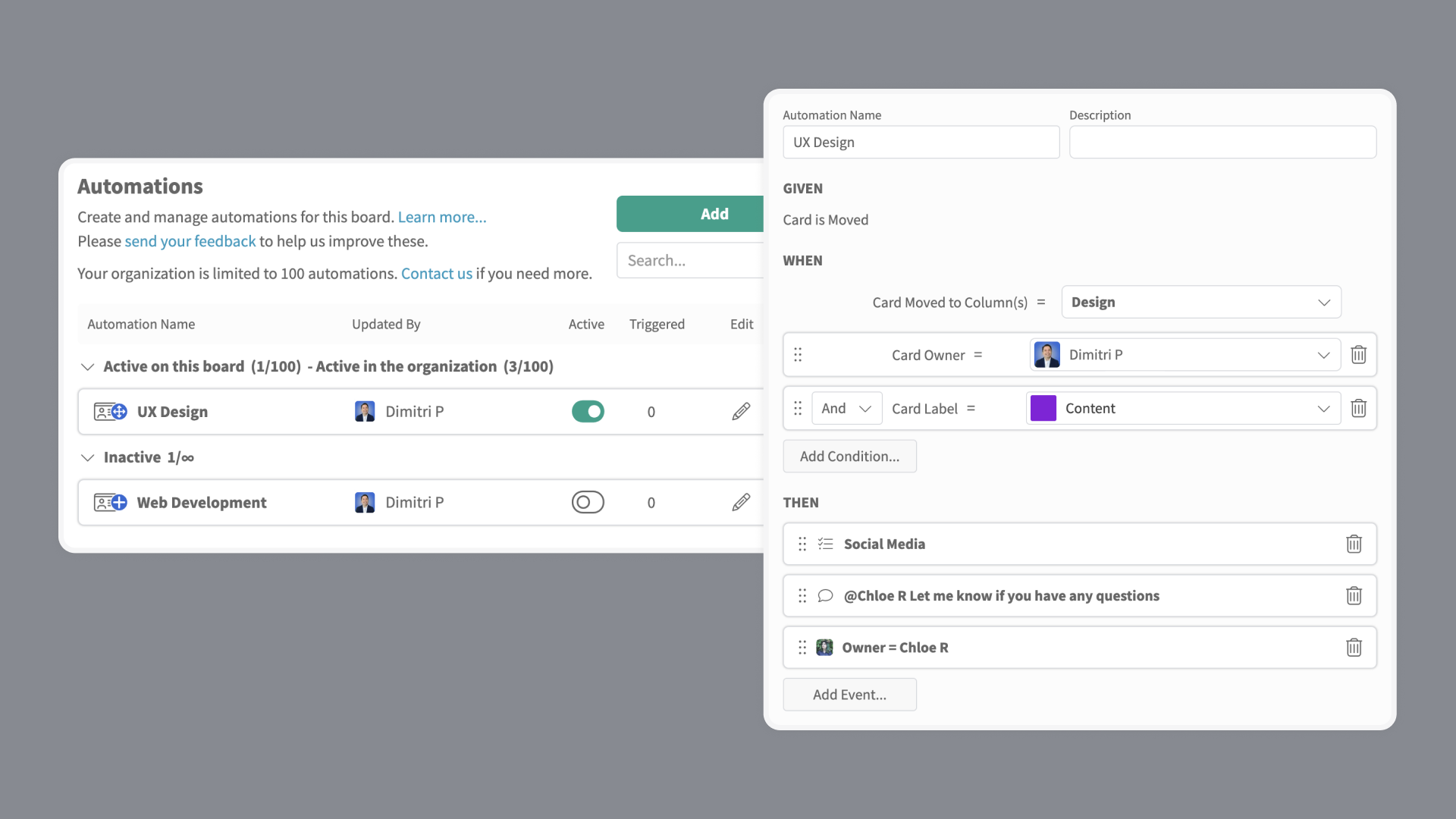Edit the UX Design automation with the pencil icon

(x=741, y=412)
